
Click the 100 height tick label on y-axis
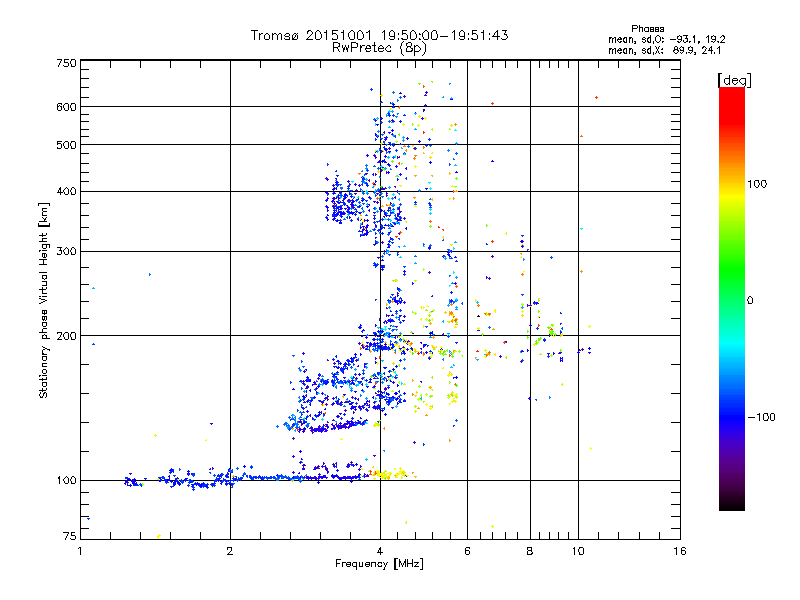click(x=66, y=480)
